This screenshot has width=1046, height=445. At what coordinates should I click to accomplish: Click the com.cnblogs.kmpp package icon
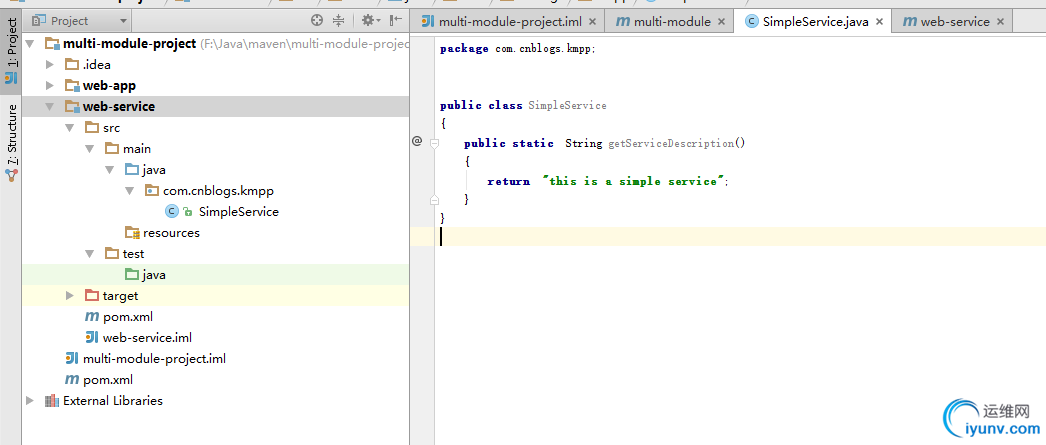(x=151, y=191)
